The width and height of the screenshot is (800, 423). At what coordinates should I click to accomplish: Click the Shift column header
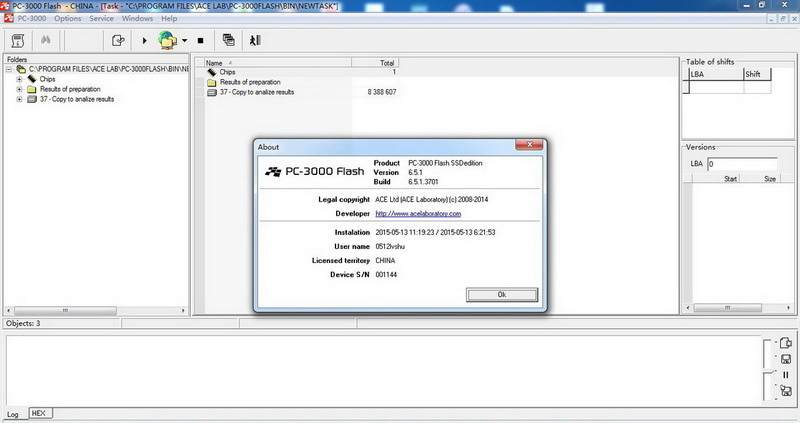tap(757, 74)
